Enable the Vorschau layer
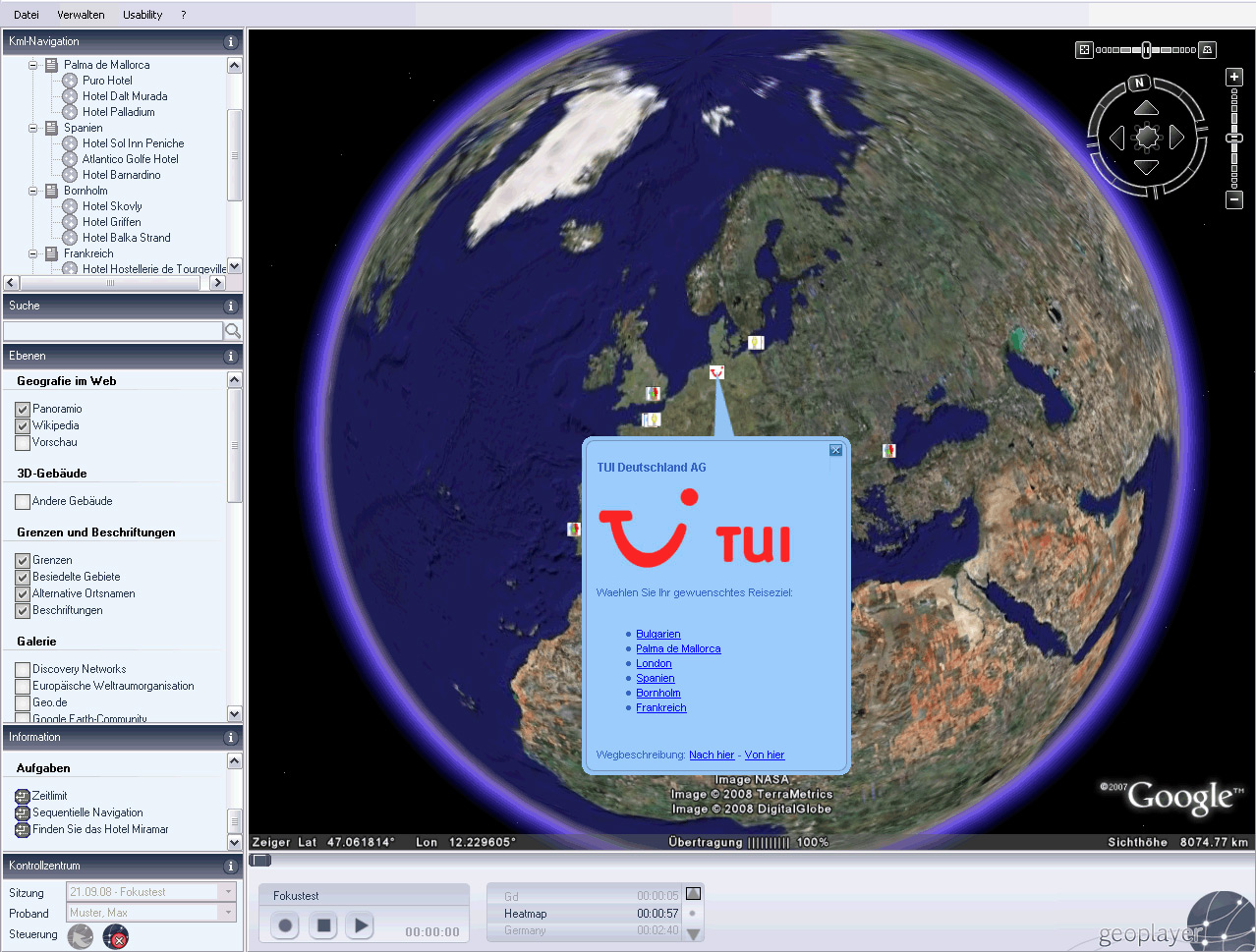Screen dimensions: 1256x952 (23, 442)
